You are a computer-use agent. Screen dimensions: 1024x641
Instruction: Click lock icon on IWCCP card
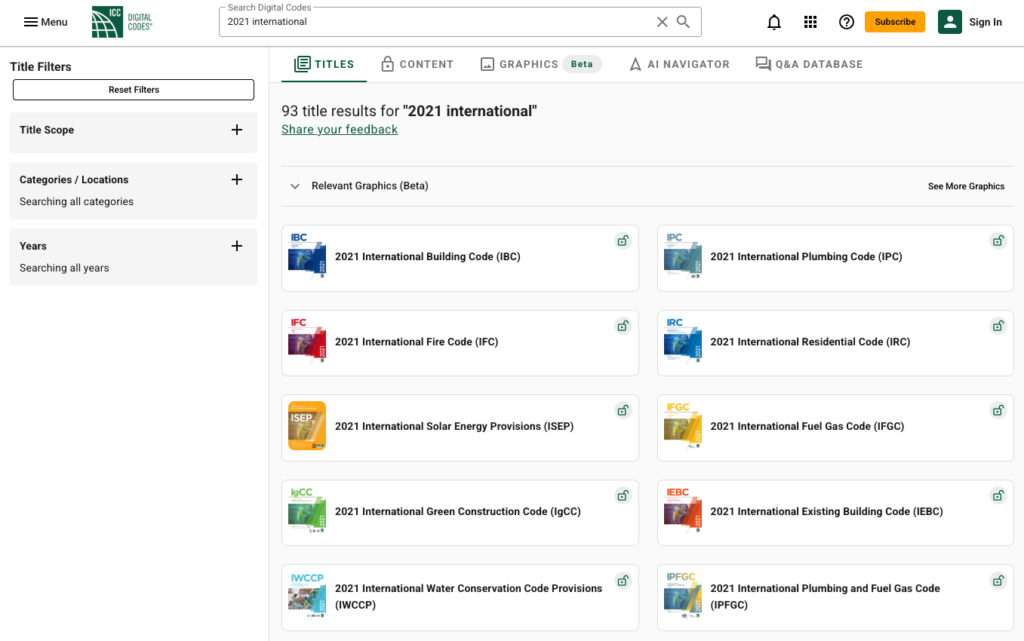[623, 580]
